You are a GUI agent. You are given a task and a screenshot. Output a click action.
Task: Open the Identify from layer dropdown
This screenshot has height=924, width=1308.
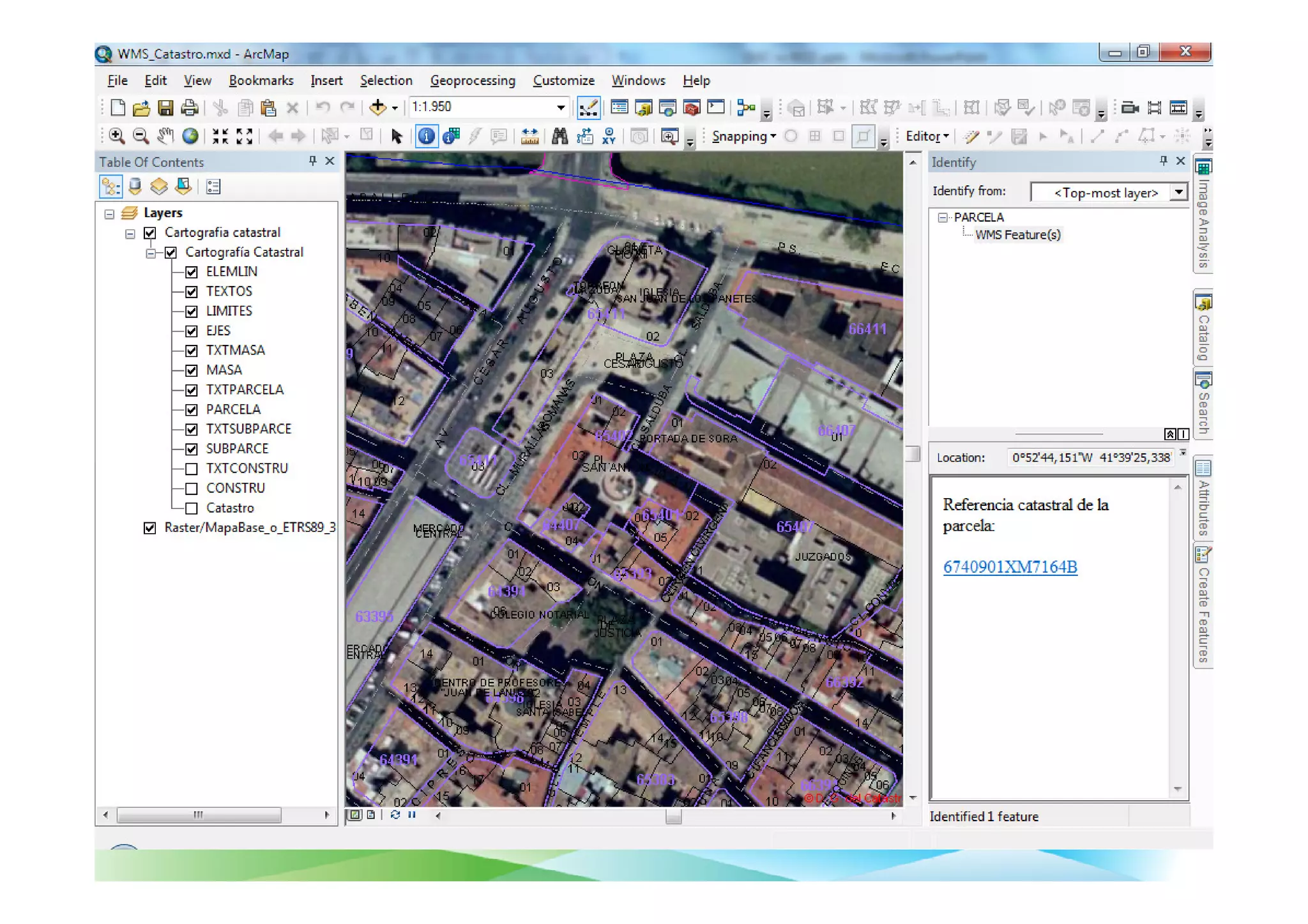[x=1178, y=192]
